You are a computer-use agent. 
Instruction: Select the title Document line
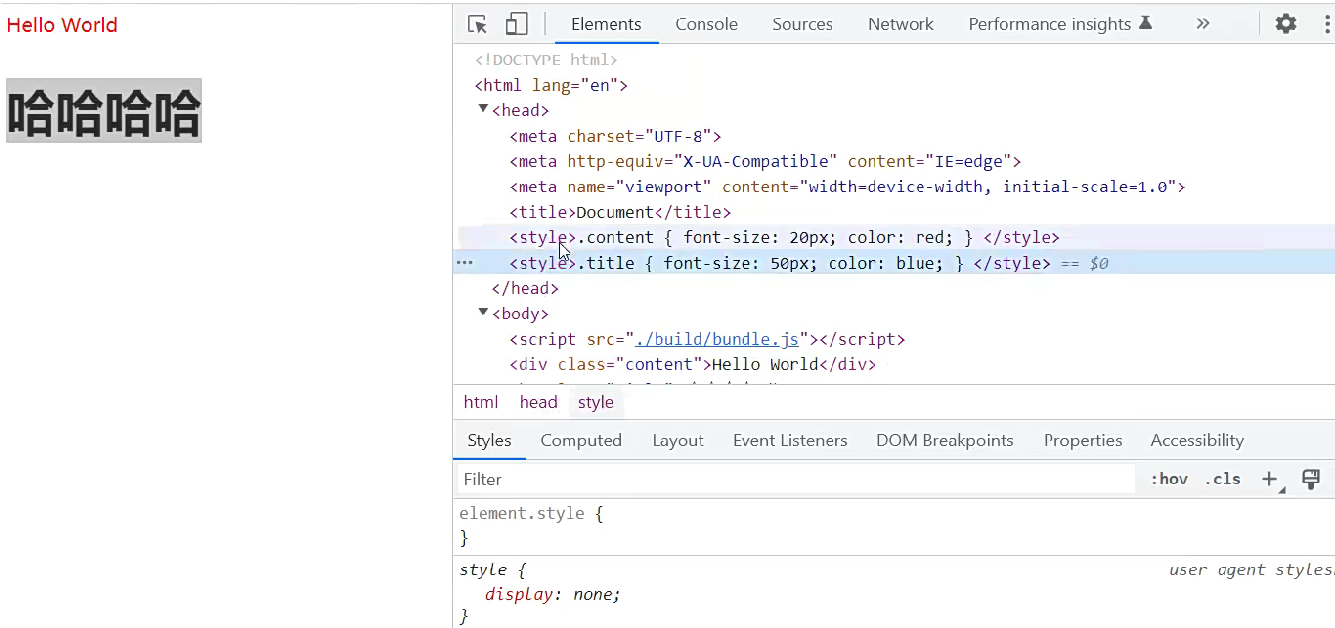620,212
